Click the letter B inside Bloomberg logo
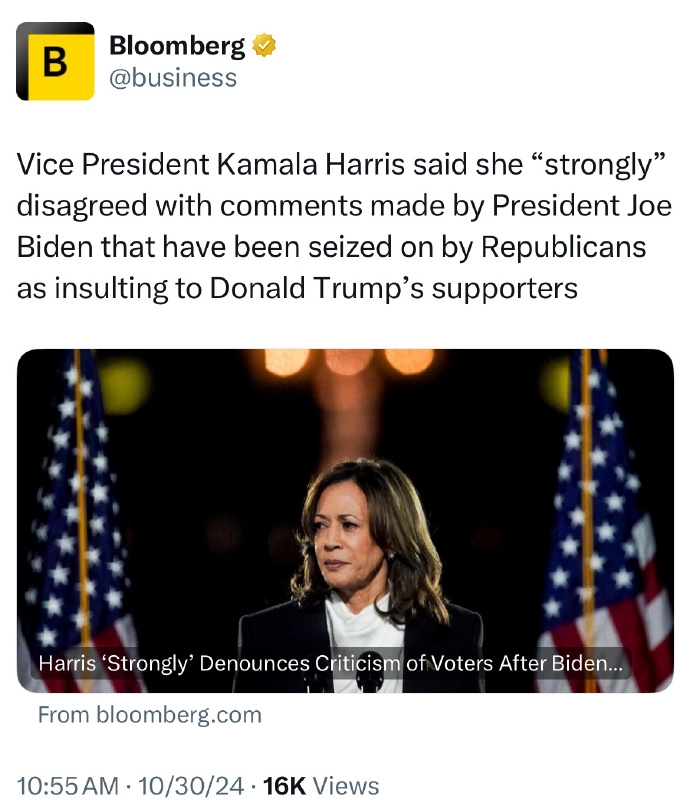The width and height of the screenshot is (690, 806). click(56, 62)
